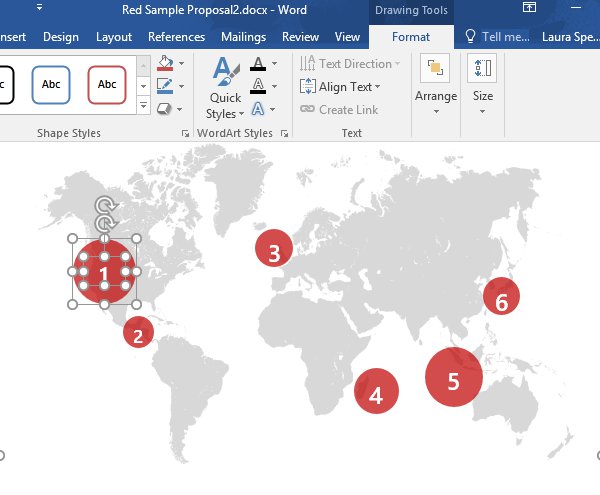Expand the full shape styles gallery

pyautogui.click(x=143, y=105)
